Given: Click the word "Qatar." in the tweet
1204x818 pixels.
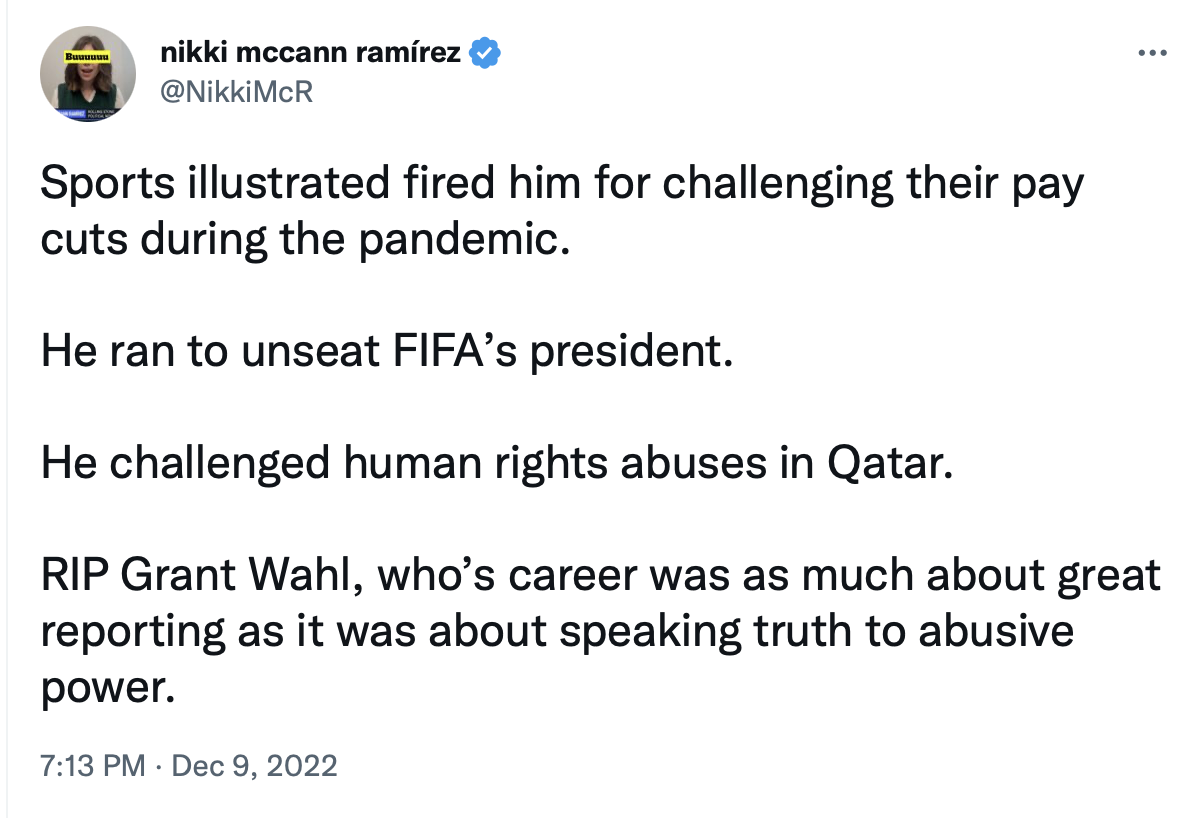Looking at the screenshot, I should 886,466.
